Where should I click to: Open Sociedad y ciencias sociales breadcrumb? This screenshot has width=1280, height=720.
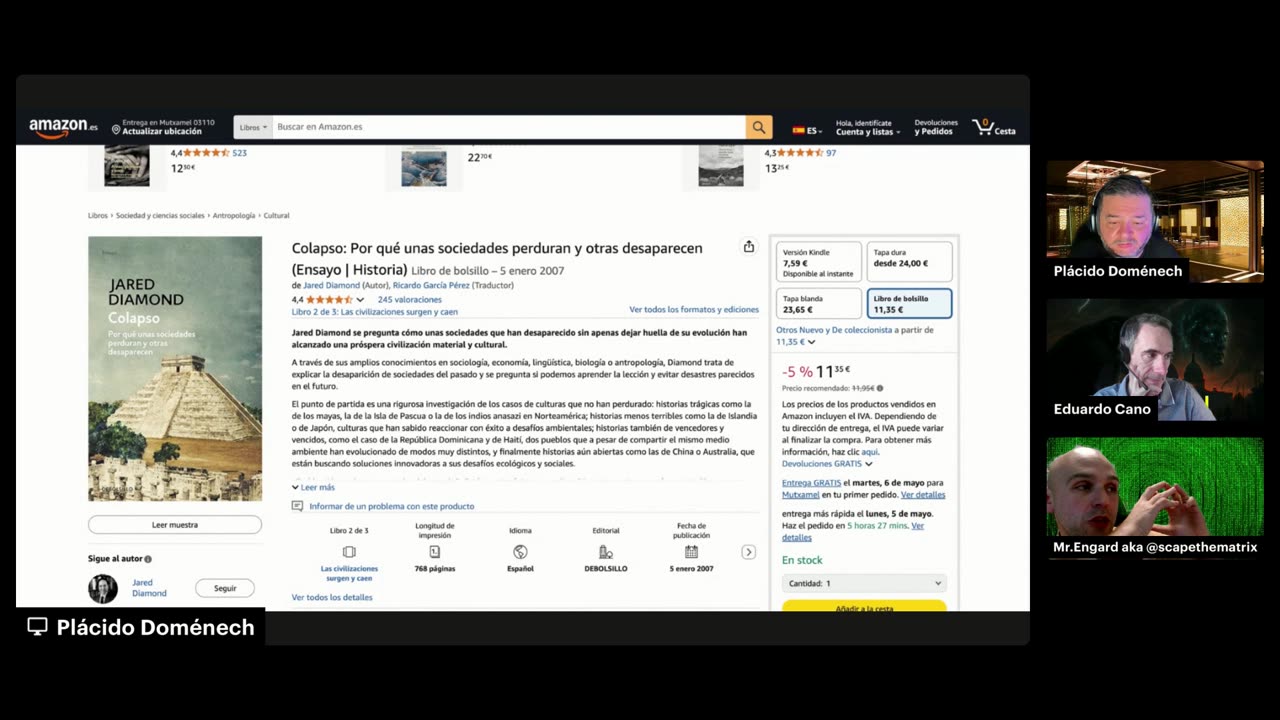point(160,215)
